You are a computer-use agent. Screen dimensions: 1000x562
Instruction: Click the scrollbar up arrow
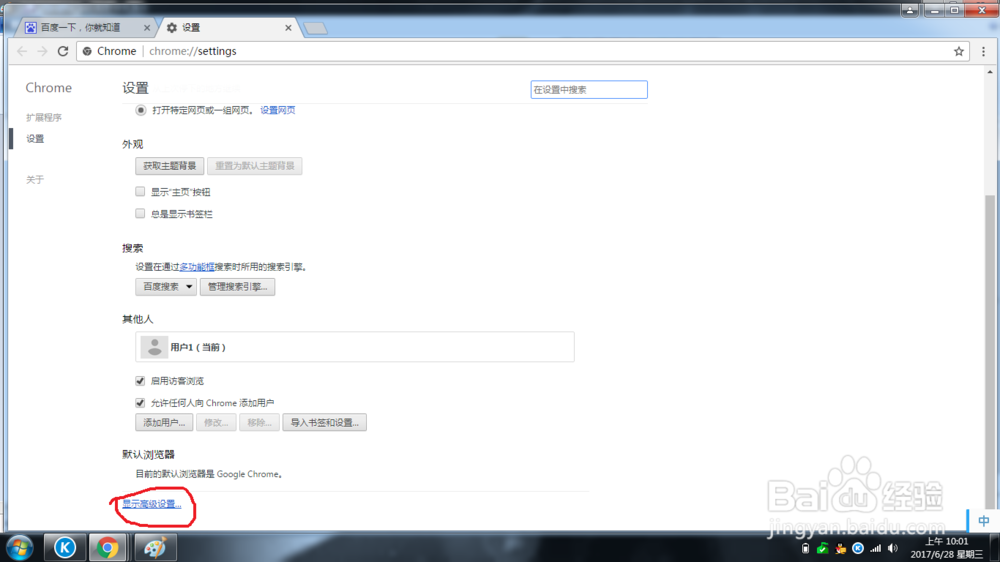click(990, 72)
